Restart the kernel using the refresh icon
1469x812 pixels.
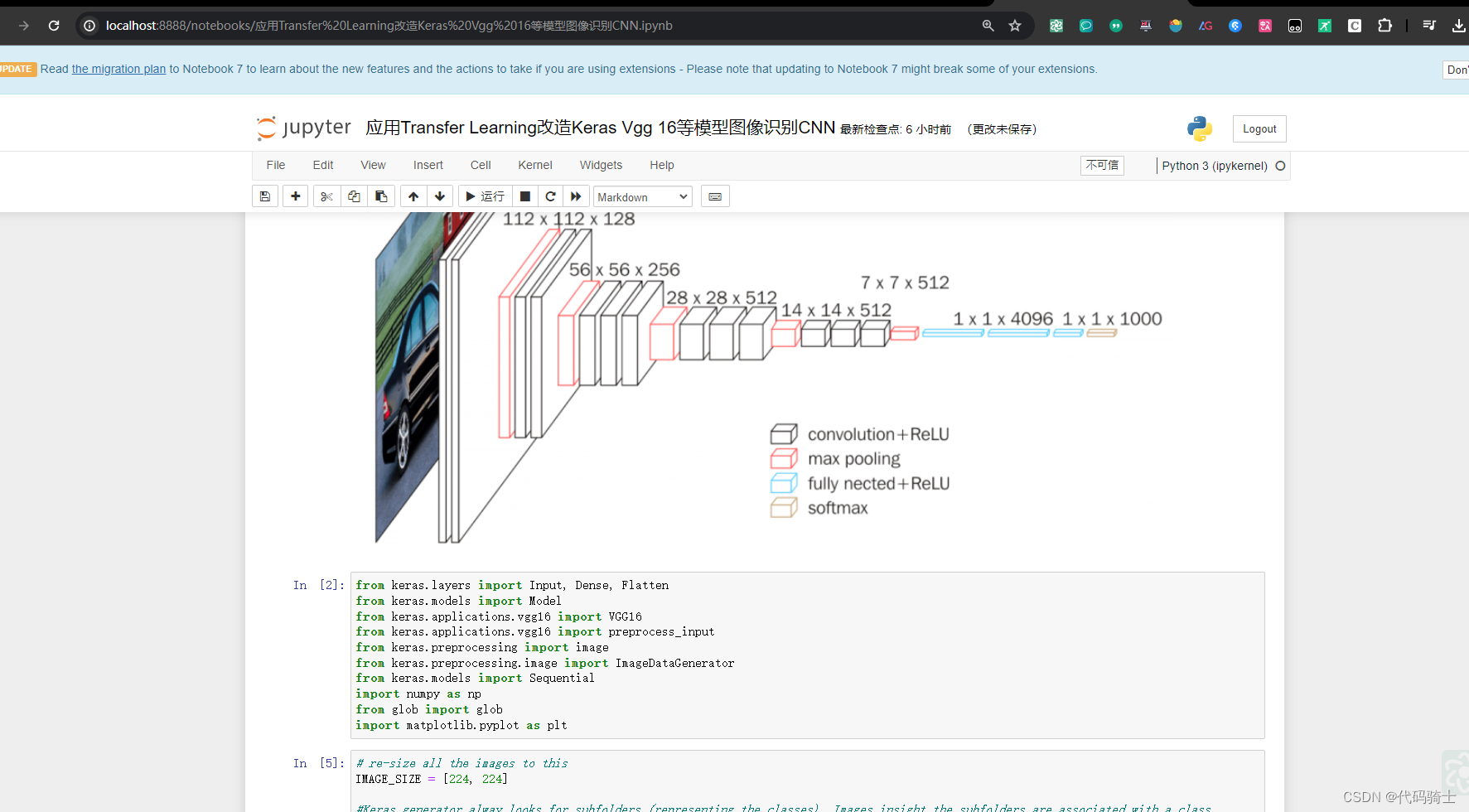click(550, 196)
